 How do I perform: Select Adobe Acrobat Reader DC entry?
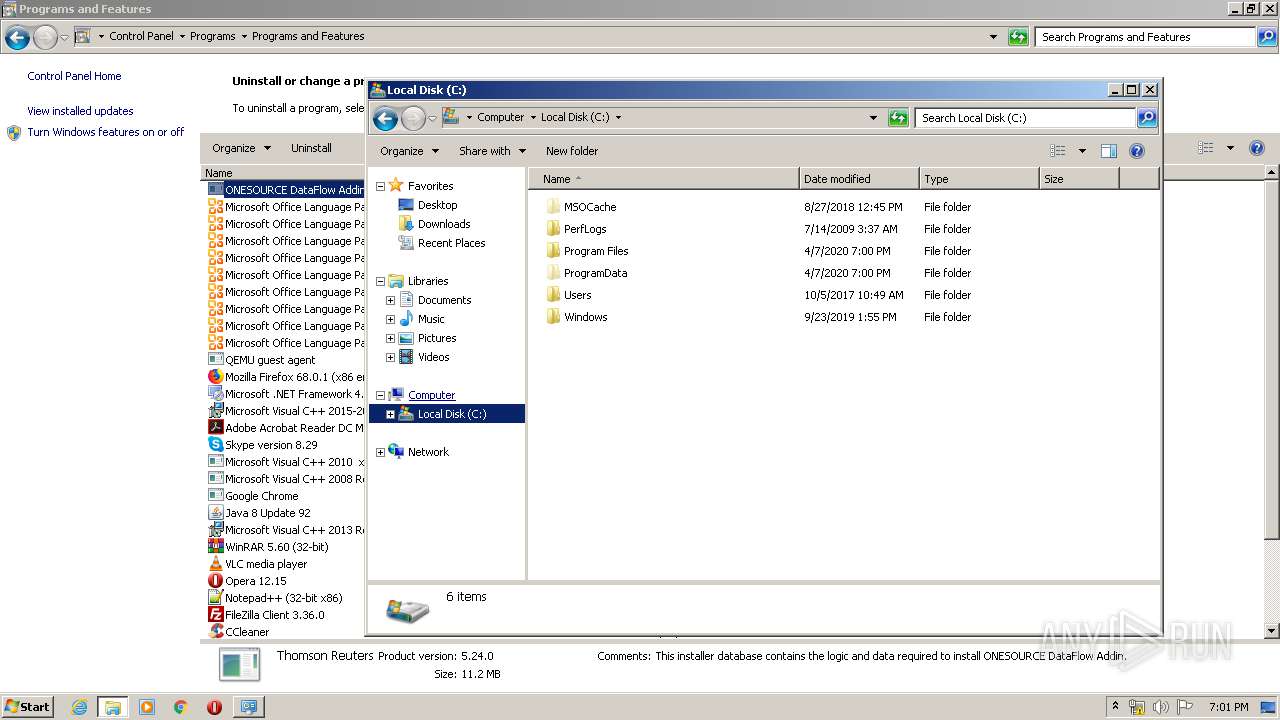286,428
